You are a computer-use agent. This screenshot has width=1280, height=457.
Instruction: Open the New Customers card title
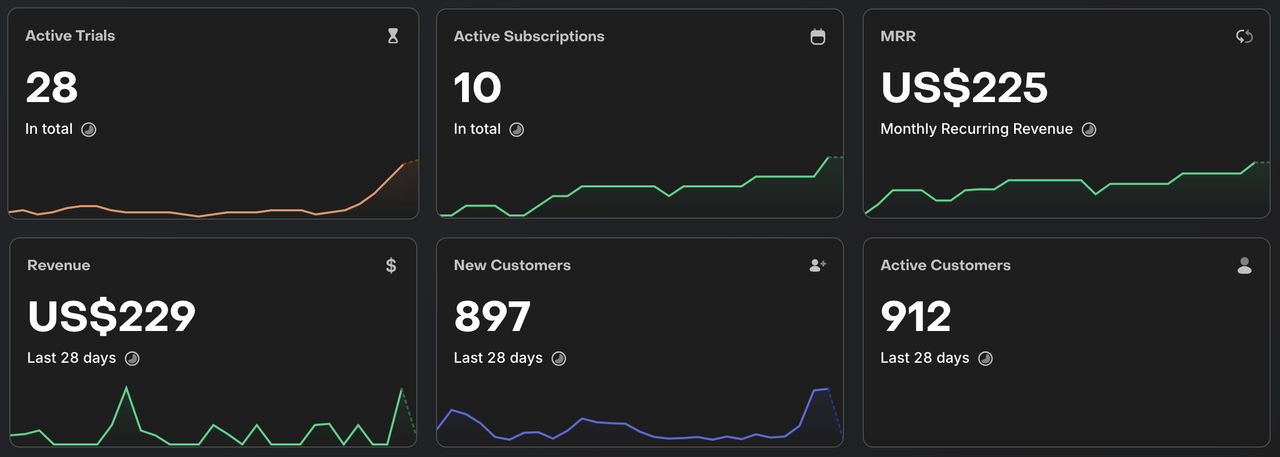(x=512, y=265)
